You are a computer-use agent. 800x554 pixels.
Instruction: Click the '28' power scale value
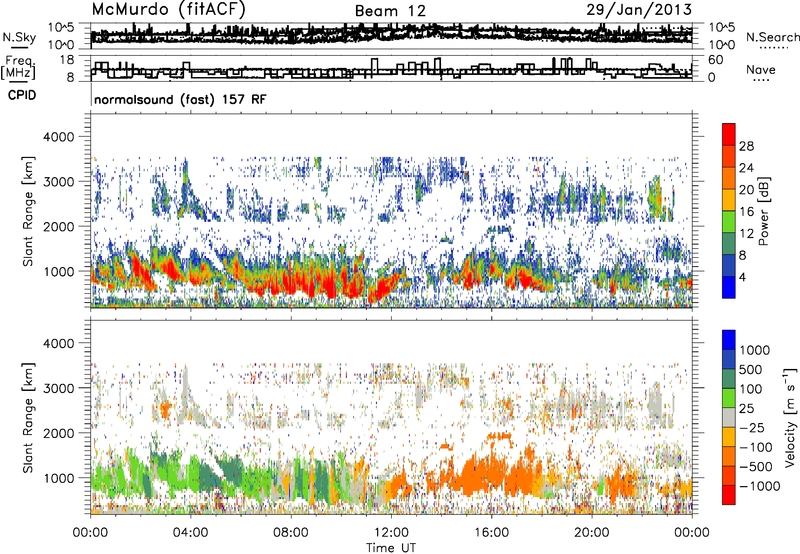[746, 146]
